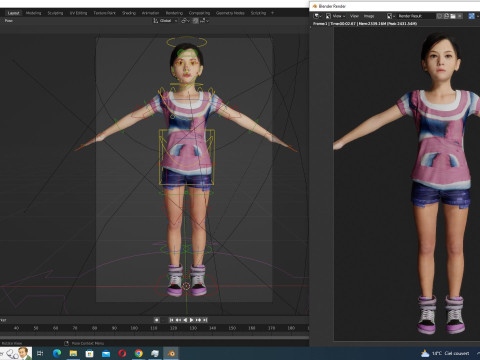The width and height of the screenshot is (480, 360).
Task: Open File Explorer from the taskbar
Action: point(73,353)
